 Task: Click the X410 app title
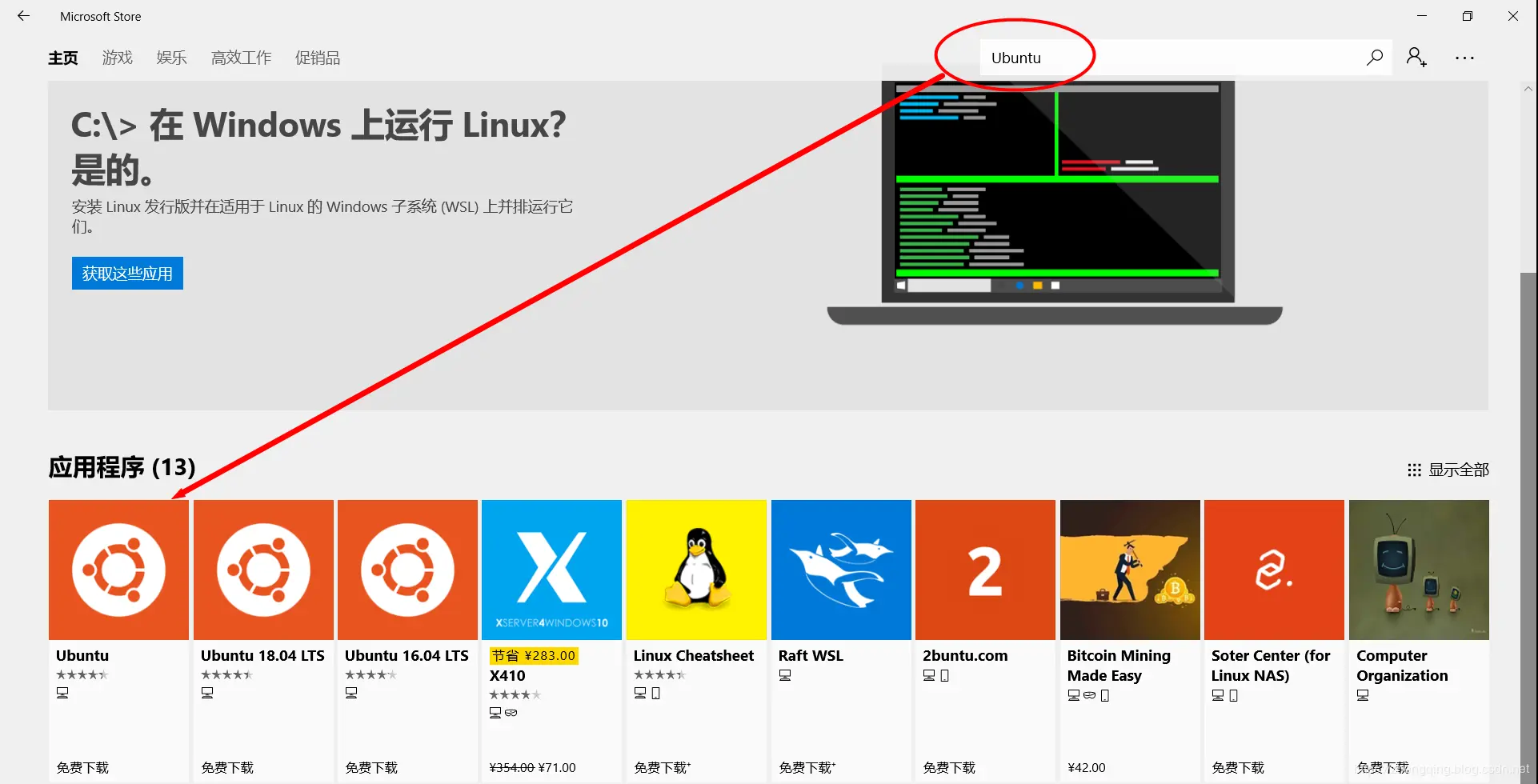tap(507, 675)
